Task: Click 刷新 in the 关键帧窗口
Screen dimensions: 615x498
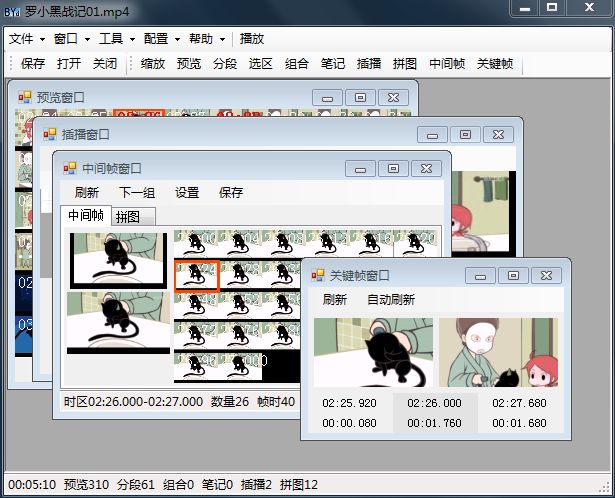Action: [x=335, y=300]
